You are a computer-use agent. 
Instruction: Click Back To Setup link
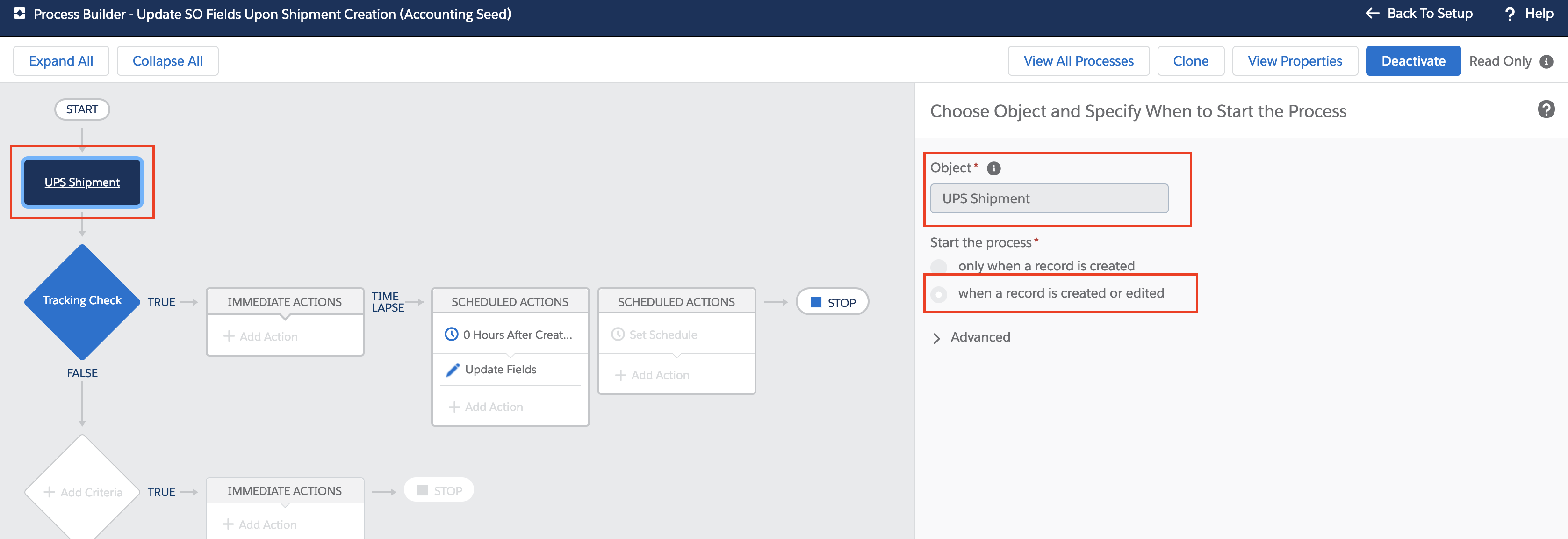[x=1430, y=14]
